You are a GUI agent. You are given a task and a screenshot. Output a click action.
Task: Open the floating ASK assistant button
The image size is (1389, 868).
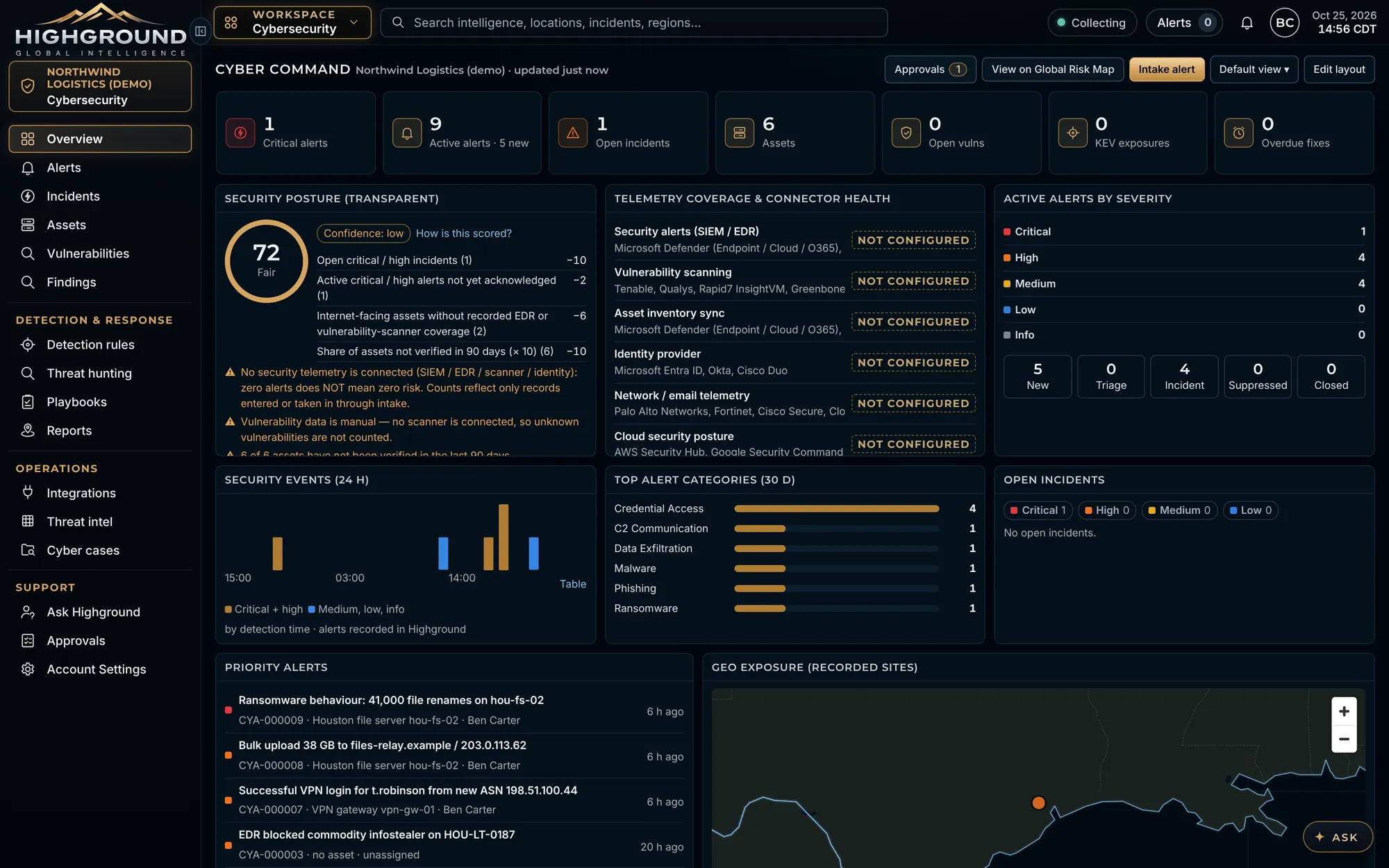coord(1338,837)
